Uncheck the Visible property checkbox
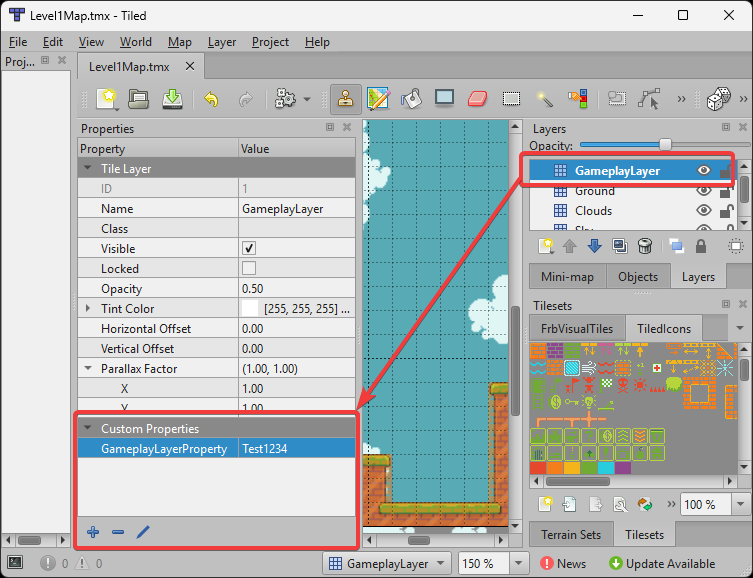 [249, 249]
